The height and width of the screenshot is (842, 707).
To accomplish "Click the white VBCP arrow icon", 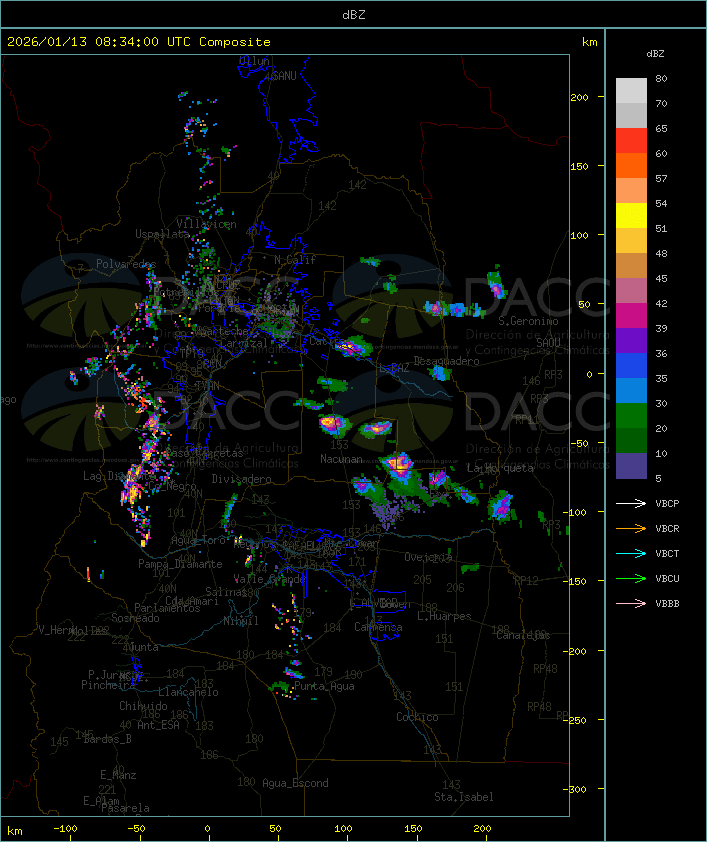I will click(631, 503).
